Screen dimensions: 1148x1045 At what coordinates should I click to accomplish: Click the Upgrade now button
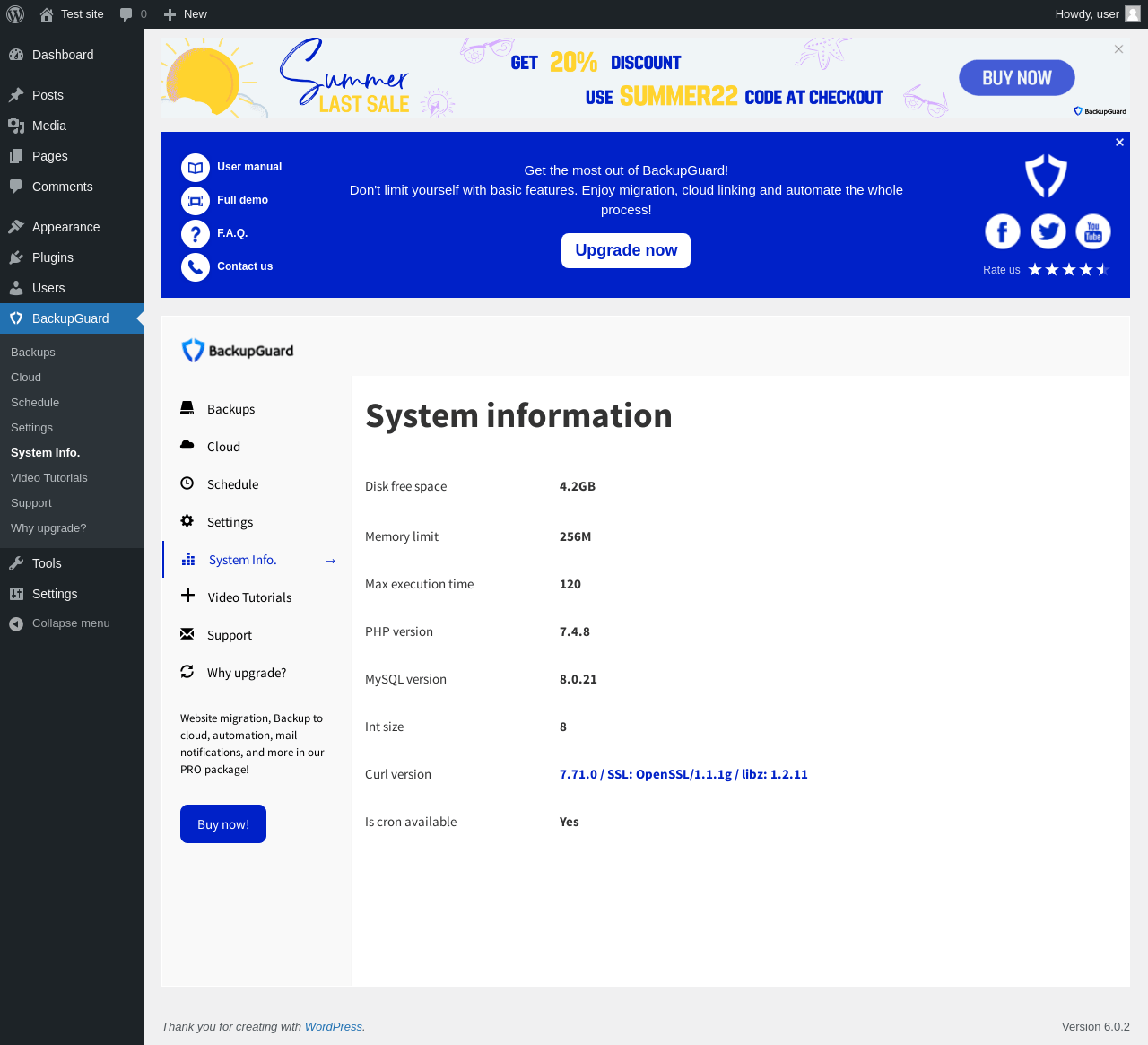(x=626, y=250)
